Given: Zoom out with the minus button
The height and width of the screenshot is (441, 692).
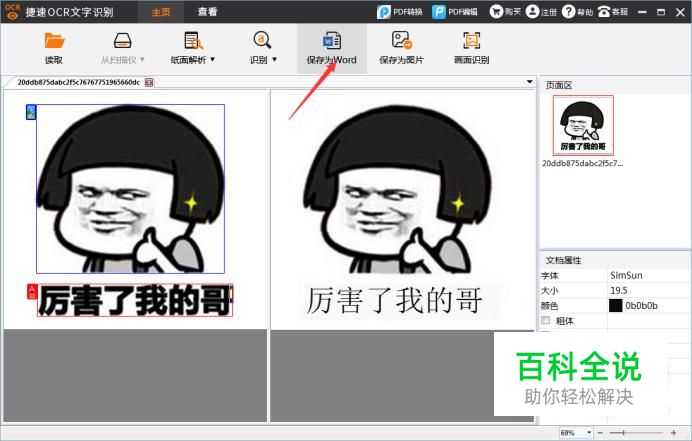Looking at the screenshot, I should click(x=600, y=433).
